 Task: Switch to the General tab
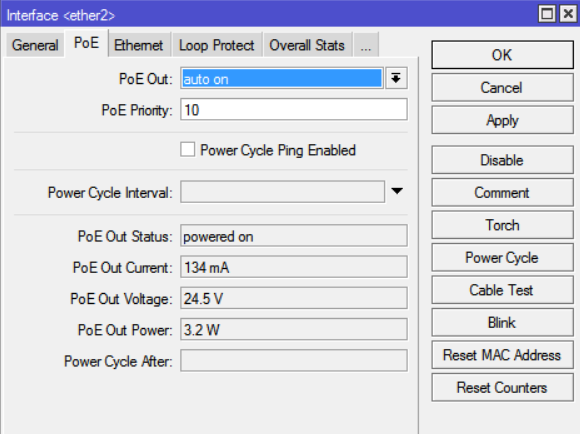(x=35, y=45)
